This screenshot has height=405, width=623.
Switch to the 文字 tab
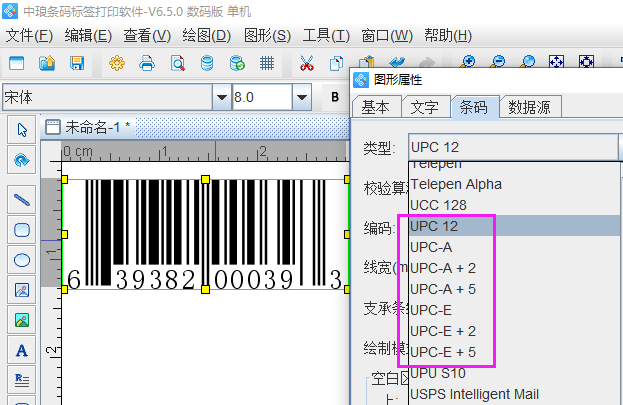point(424,107)
